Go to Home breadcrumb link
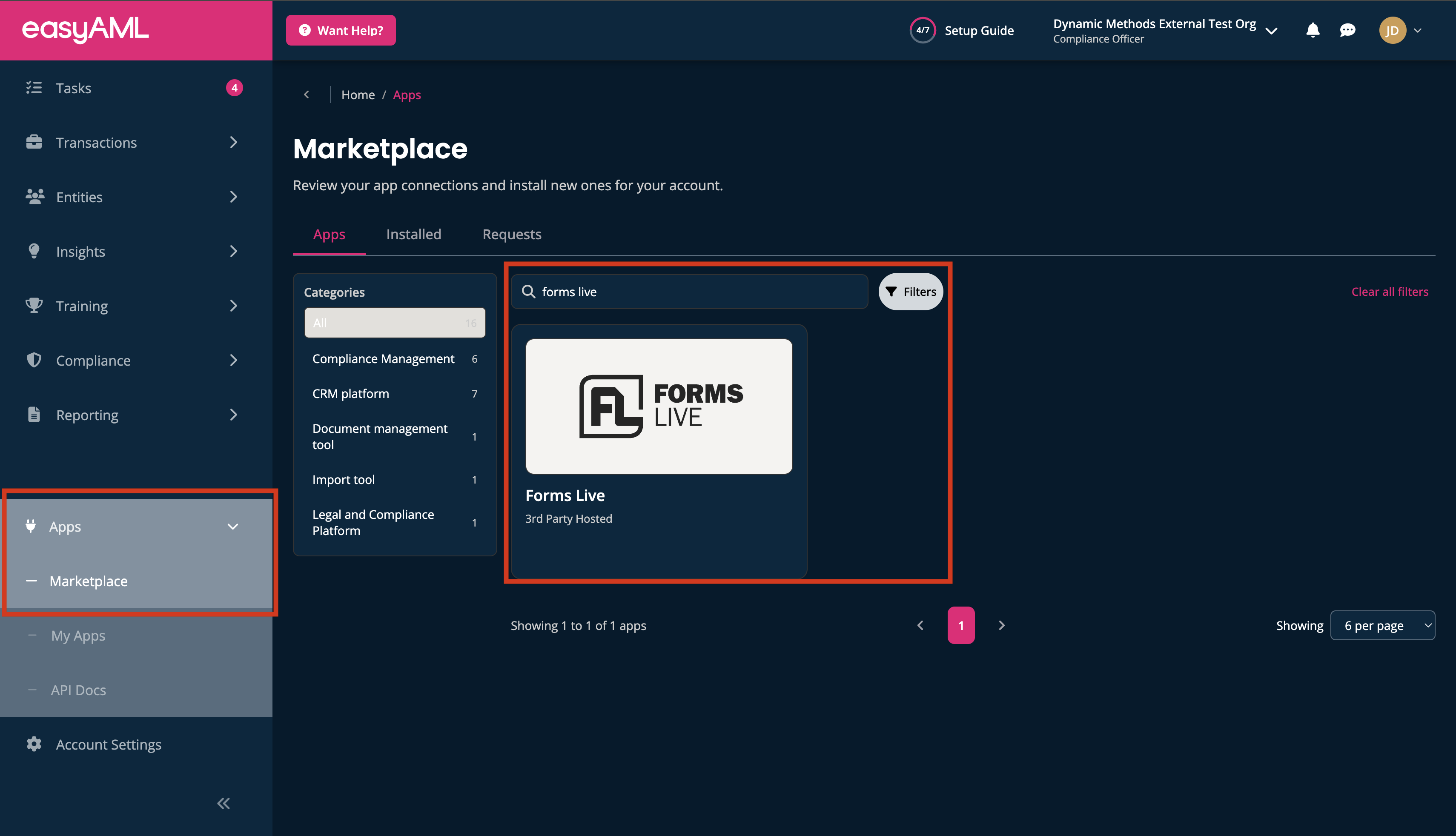The height and width of the screenshot is (836, 1456). (x=358, y=95)
